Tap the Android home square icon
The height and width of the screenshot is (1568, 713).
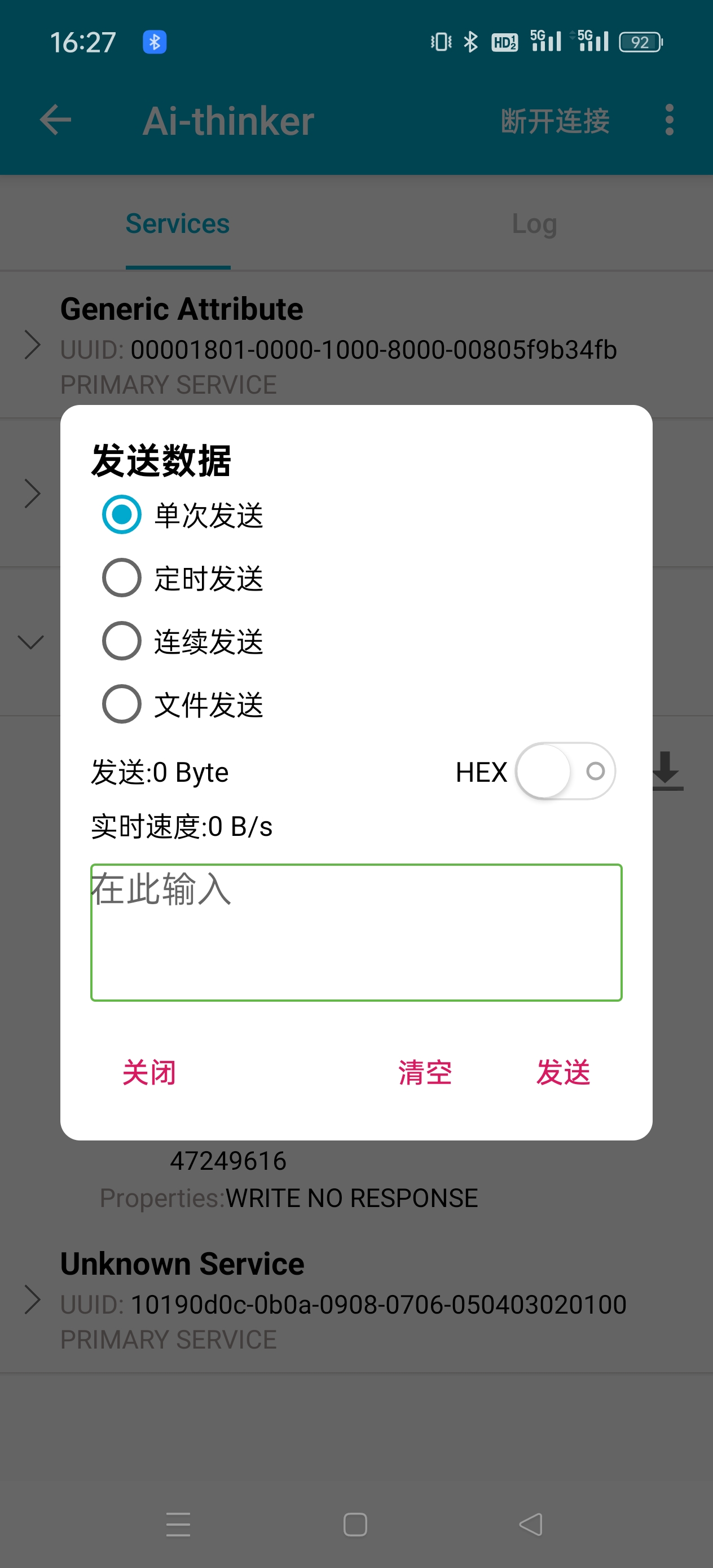point(355,1524)
